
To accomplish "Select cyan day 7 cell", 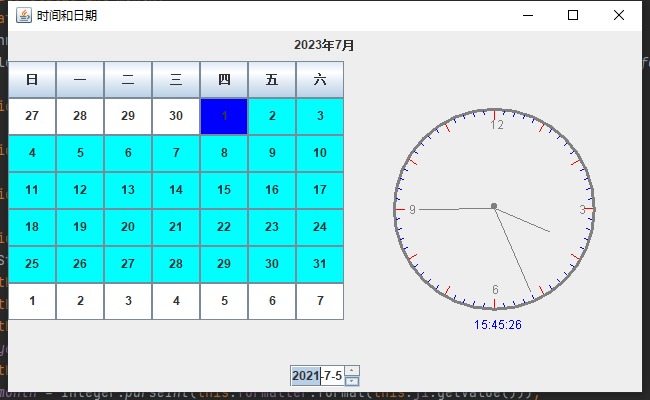I will point(176,153).
